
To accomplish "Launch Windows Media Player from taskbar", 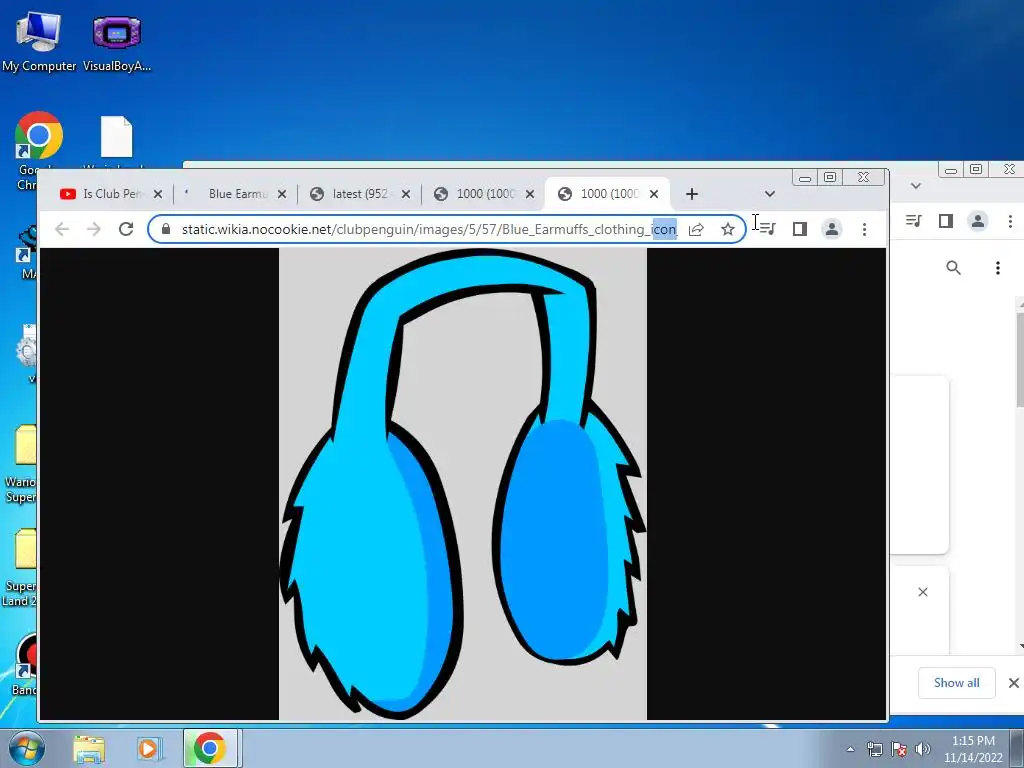I will click(x=148, y=749).
